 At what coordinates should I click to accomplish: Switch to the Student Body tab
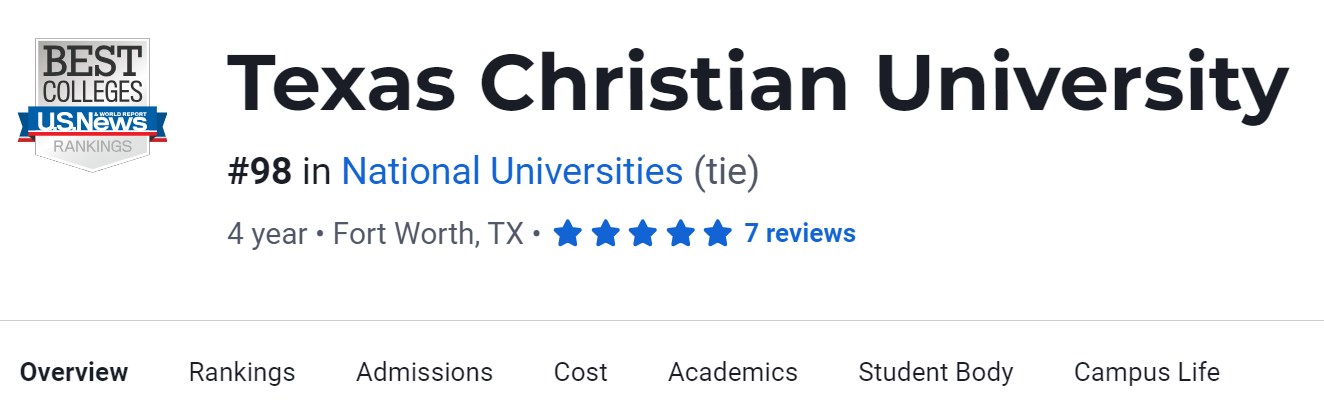coord(936,373)
